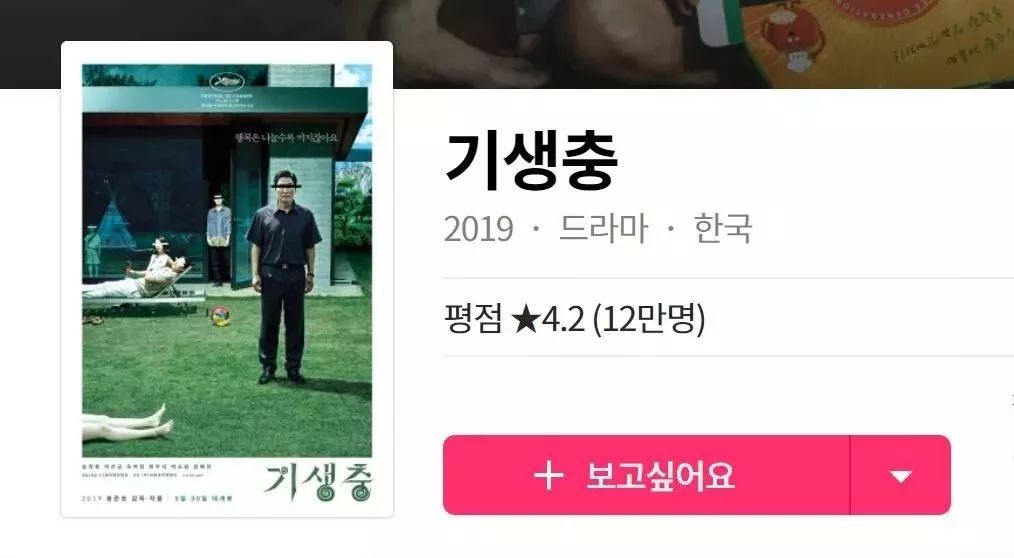Image resolution: width=1014 pixels, height=558 pixels.
Task: Select the 한국 country label
Action: pyautogui.click(x=722, y=228)
